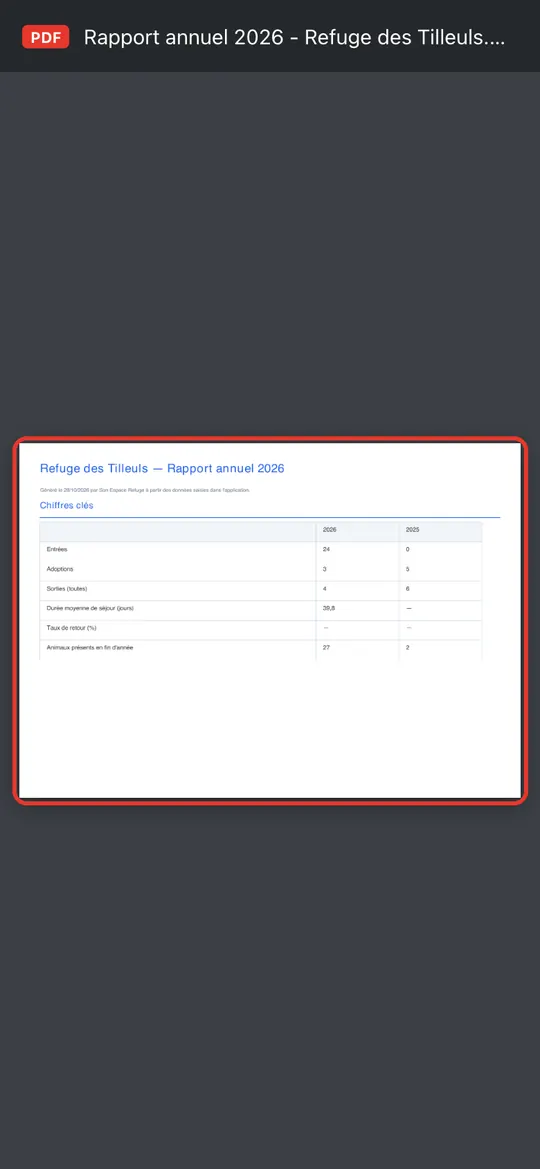Click the 2025 column header
The height and width of the screenshot is (1169, 540).
(x=412, y=529)
